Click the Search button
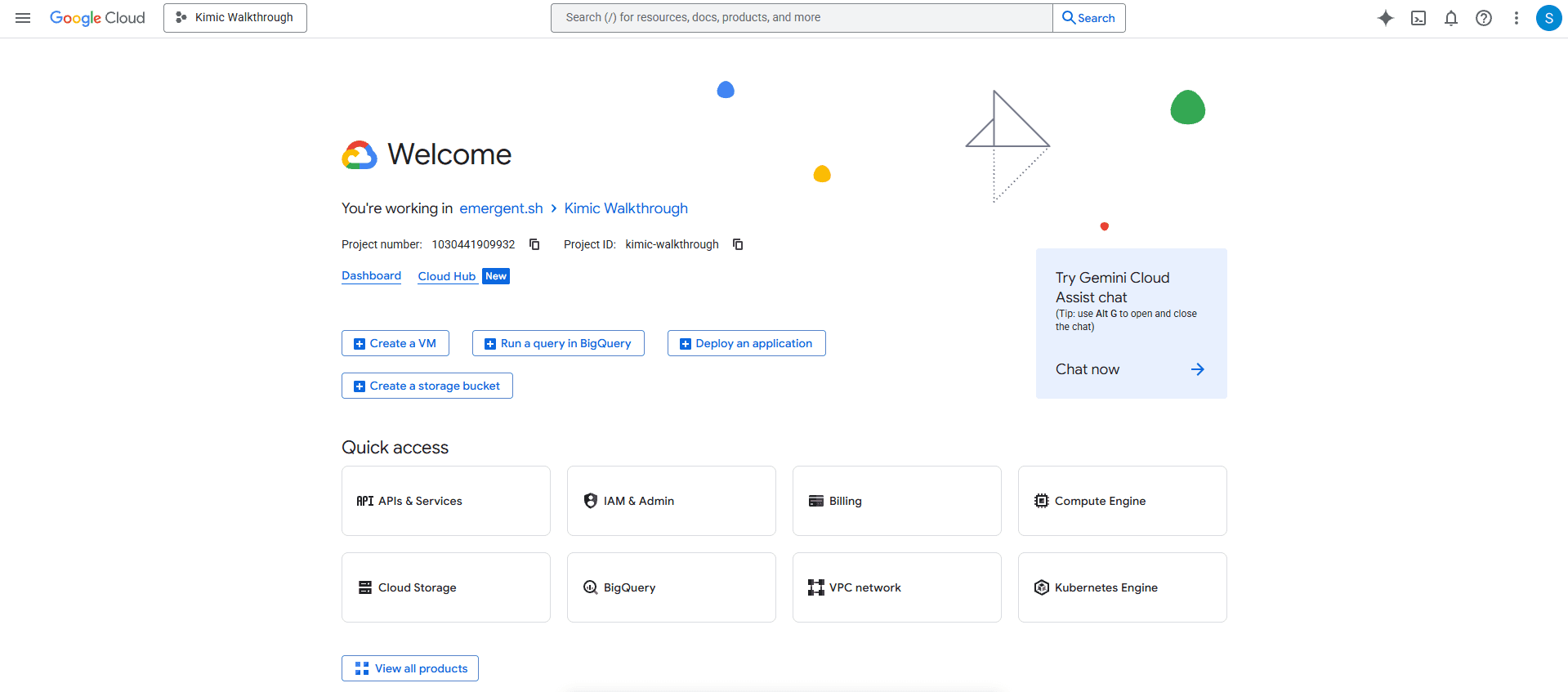 1089,18
